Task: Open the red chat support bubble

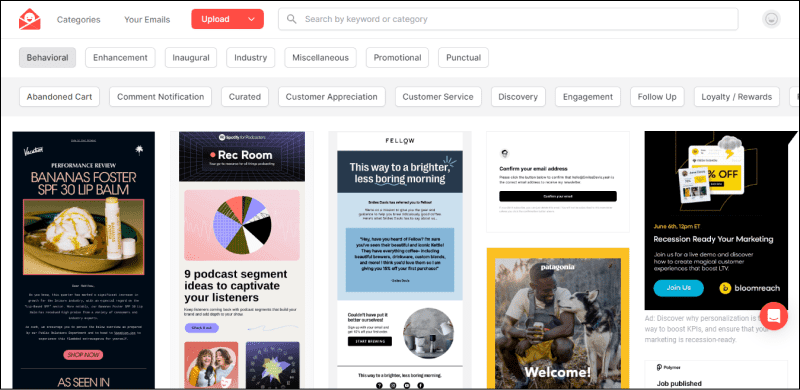Action: (773, 316)
